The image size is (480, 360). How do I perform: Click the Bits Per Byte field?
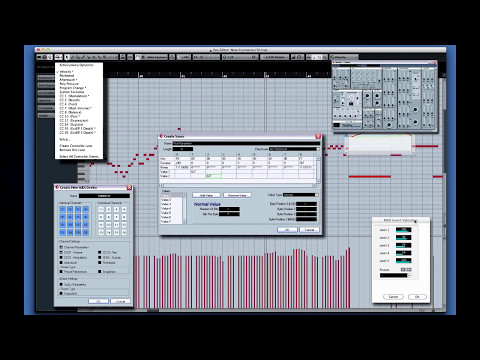(x=229, y=214)
